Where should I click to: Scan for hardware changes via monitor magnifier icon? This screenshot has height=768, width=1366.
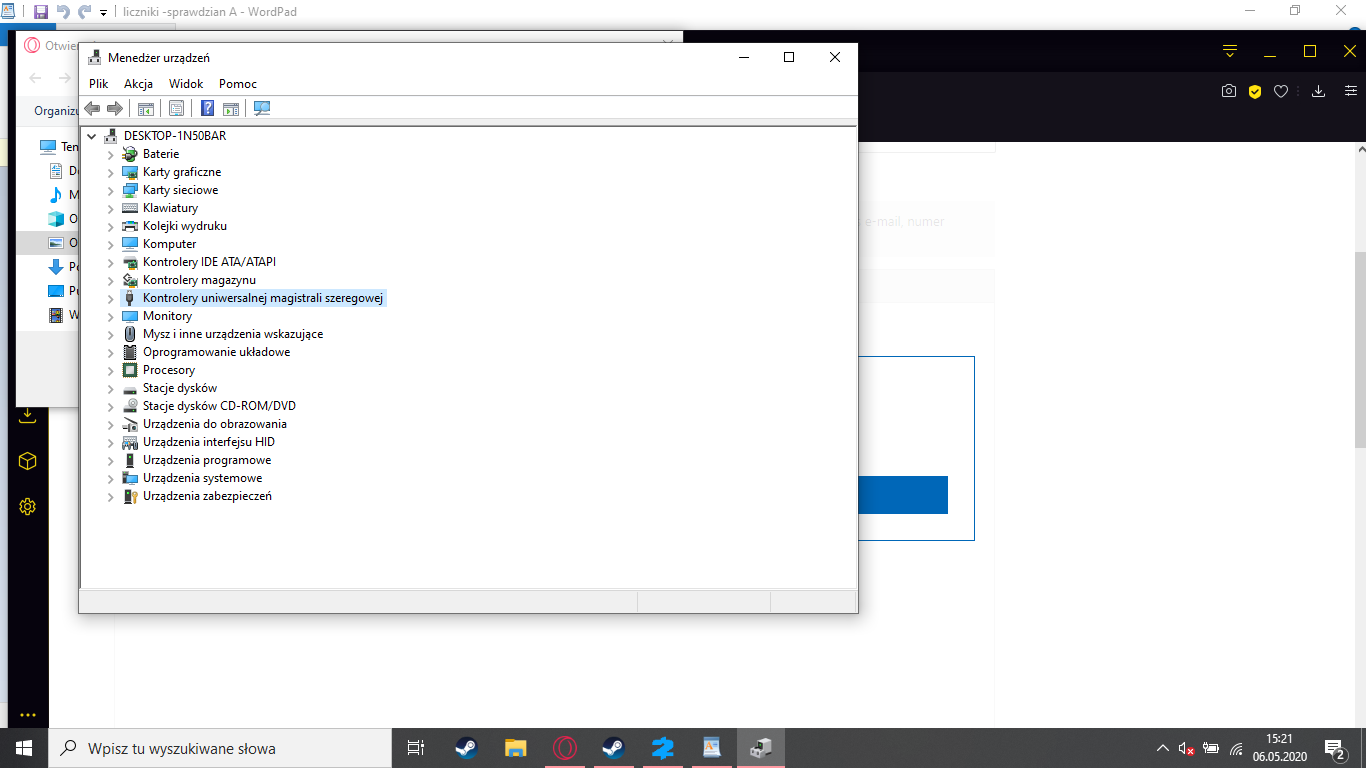[262, 108]
